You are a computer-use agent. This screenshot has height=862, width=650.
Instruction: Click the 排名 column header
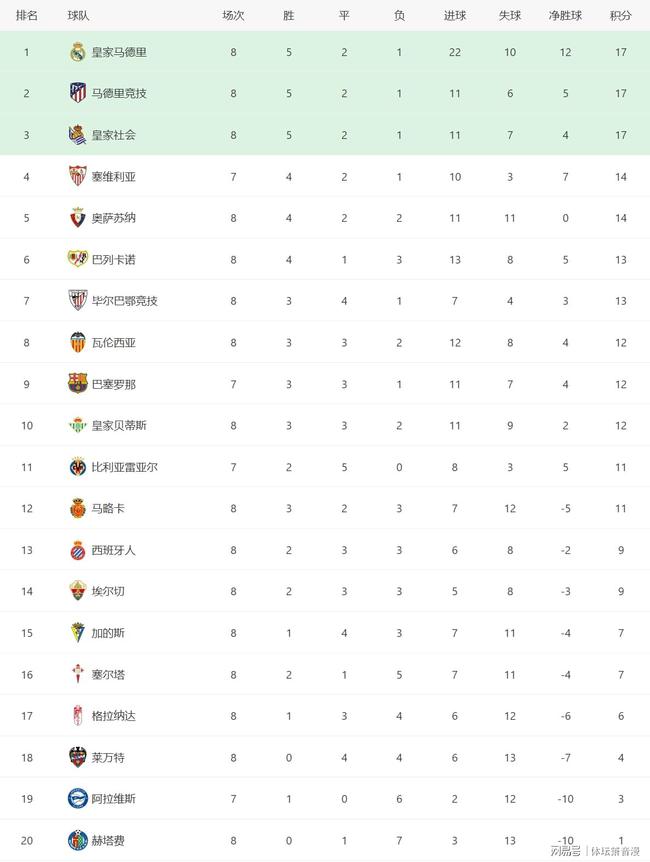(x=26, y=16)
